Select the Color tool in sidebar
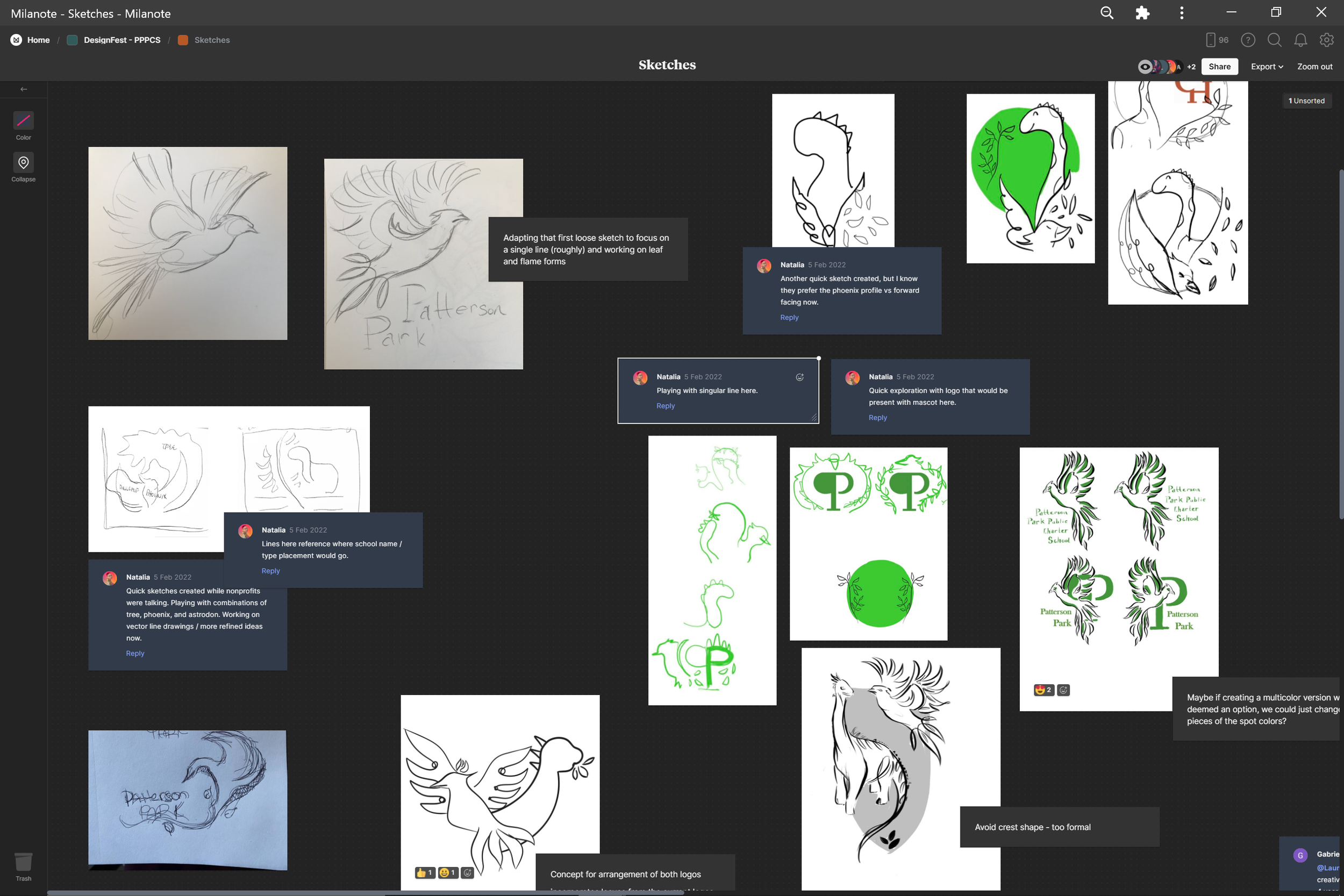Image resolution: width=1344 pixels, height=896 pixels. pos(24,126)
